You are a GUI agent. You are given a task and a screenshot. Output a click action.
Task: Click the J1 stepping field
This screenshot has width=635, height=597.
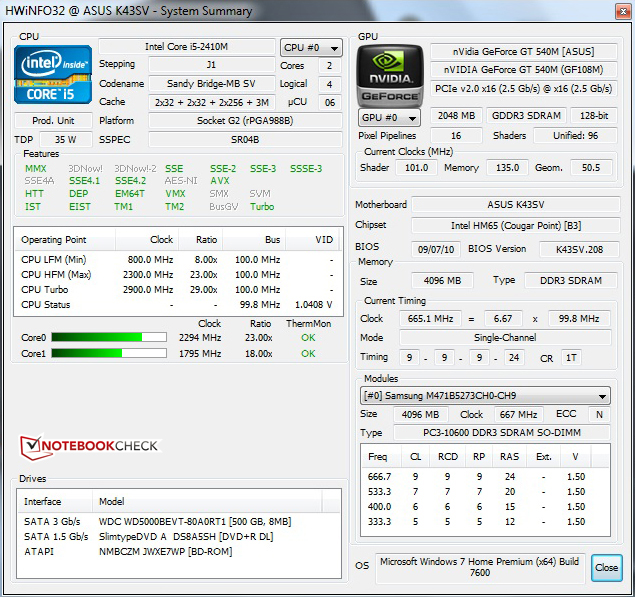(211, 65)
